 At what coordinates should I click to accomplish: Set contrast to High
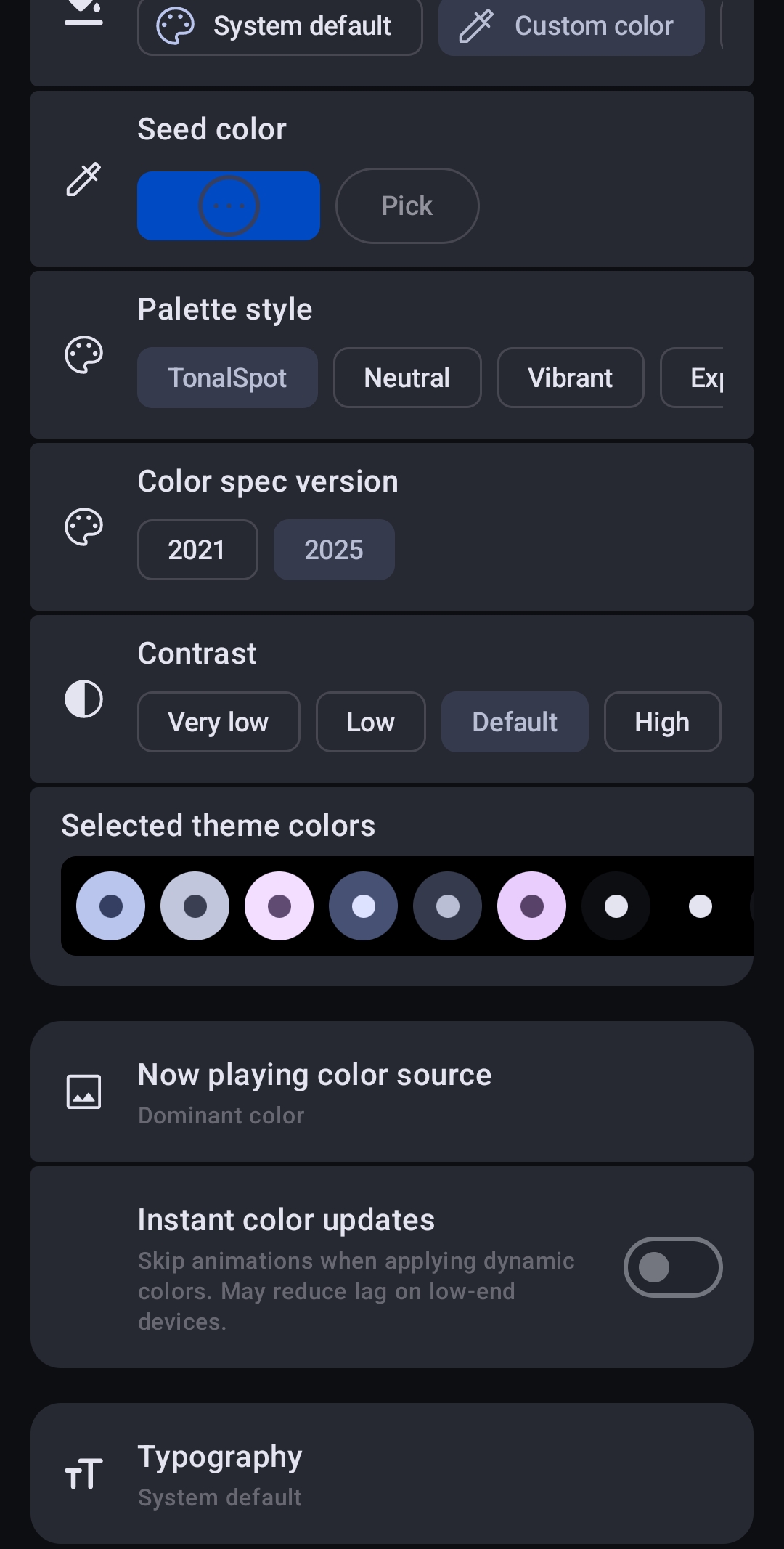point(661,722)
